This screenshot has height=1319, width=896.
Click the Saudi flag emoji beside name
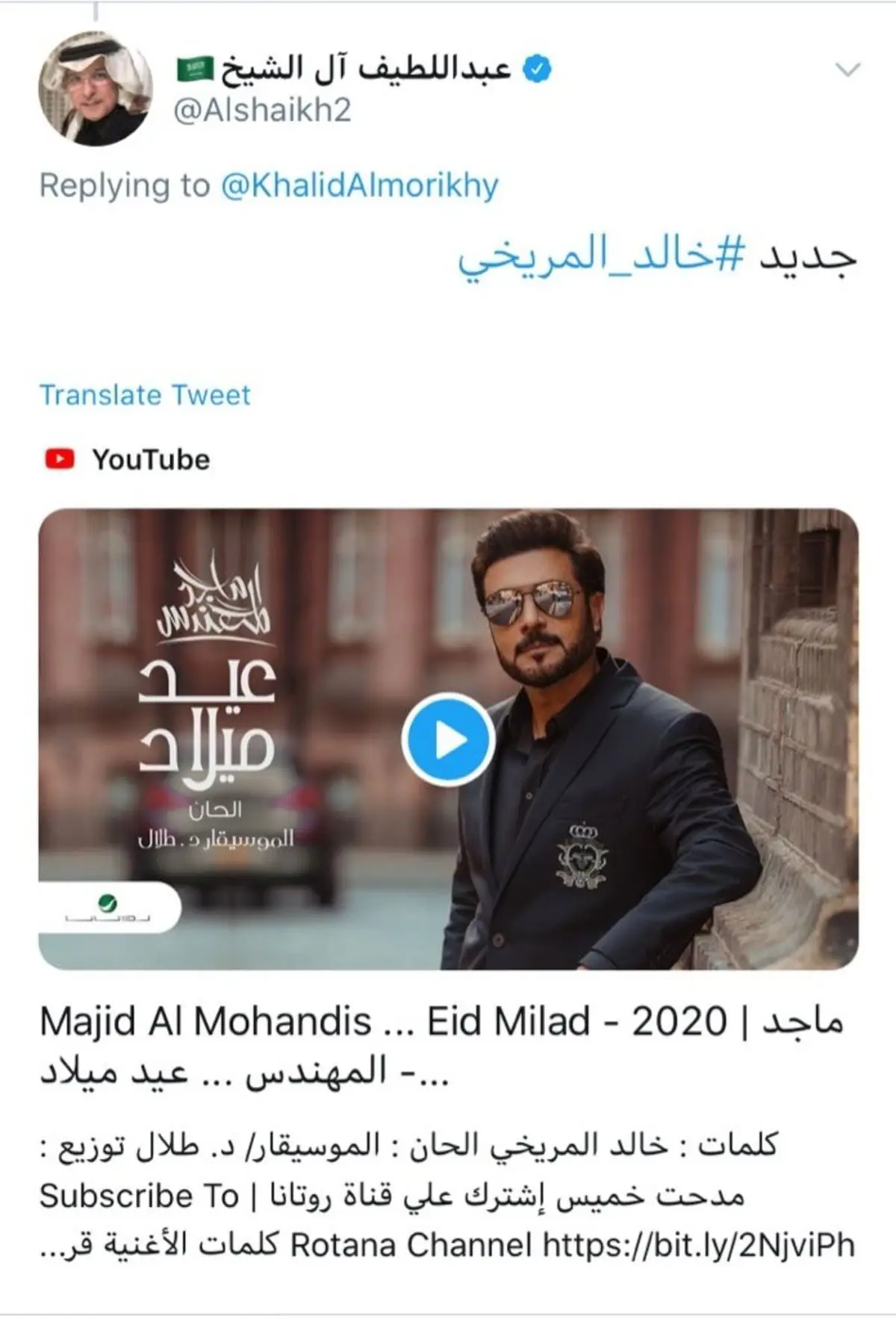(x=196, y=70)
